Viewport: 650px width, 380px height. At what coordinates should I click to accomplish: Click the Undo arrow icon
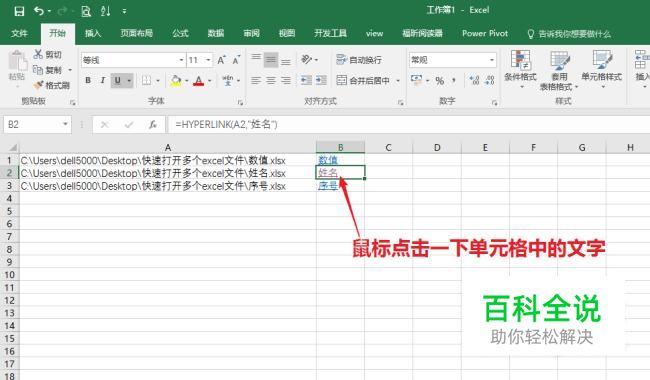39,11
